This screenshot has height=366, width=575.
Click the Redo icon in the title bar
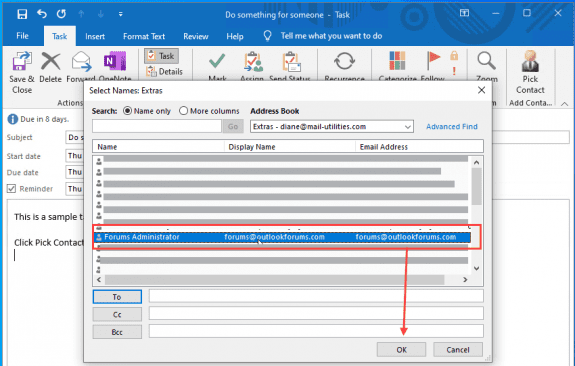point(61,14)
